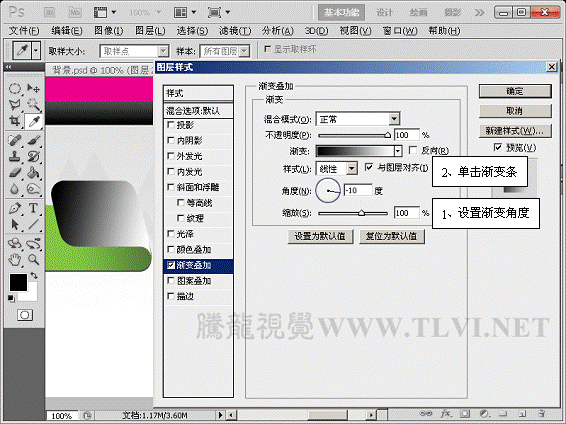Viewport: 566px width, 424px height.
Task: Enable 显示取样环 show sampling ring
Action: click(x=267, y=48)
